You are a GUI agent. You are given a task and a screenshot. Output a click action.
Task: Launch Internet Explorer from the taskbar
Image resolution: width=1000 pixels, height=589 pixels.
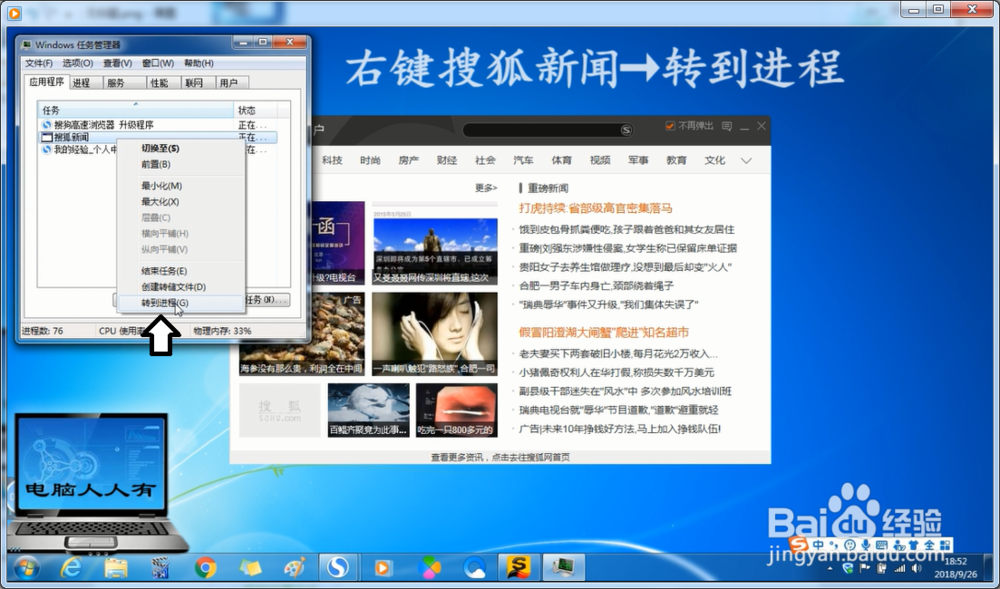(x=71, y=567)
